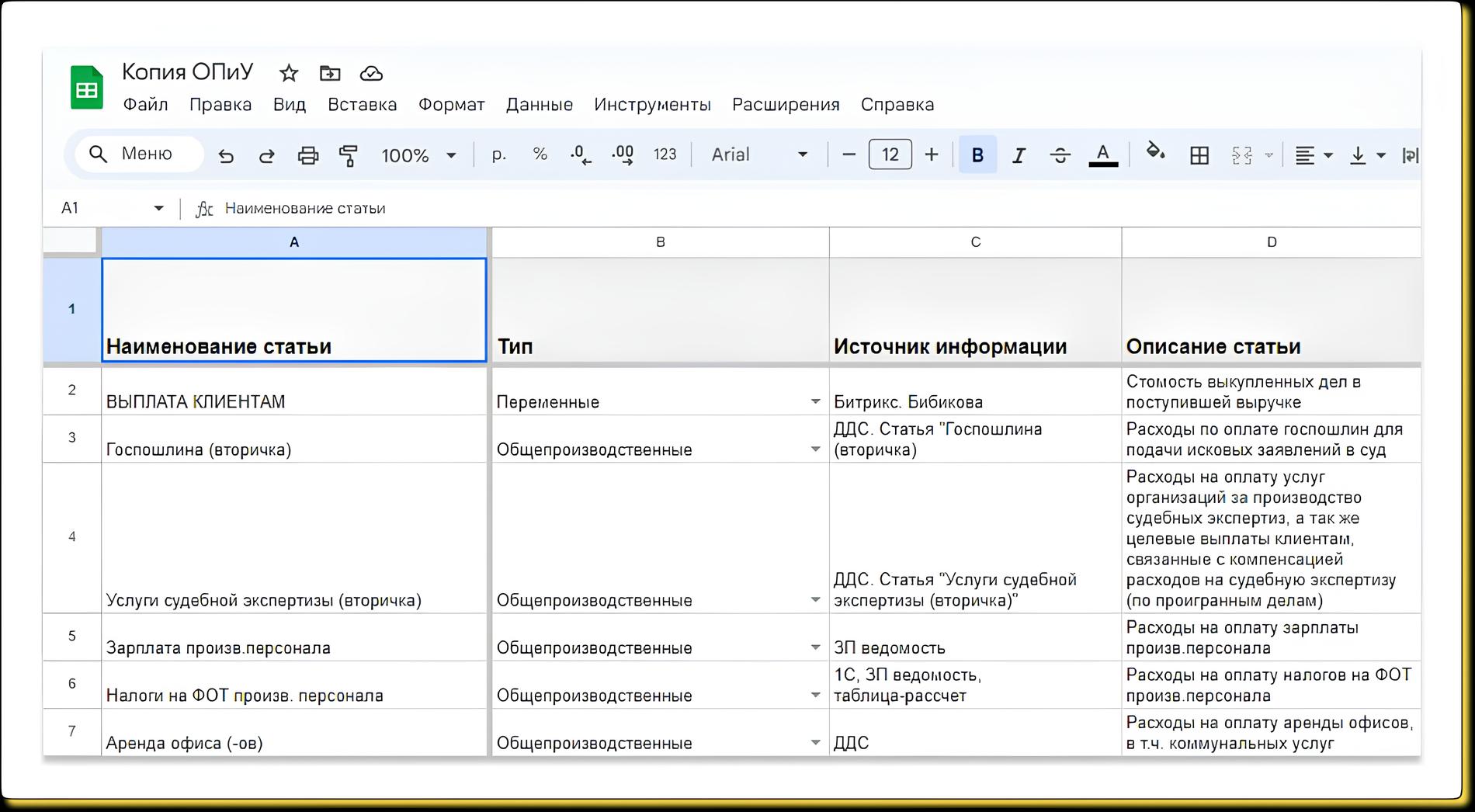Click the decrease font size minus button
The width and height of the screenshot is (1475, 812).
point(849,155)
